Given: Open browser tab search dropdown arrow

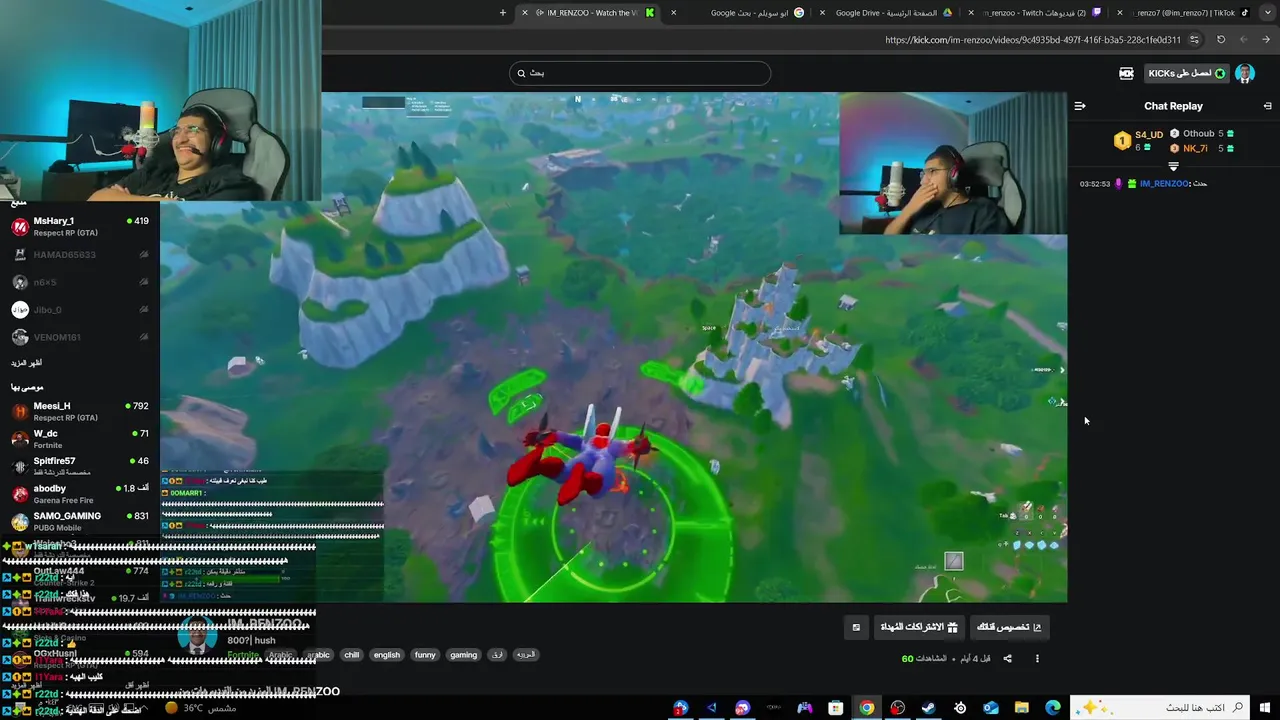Looking at the screenshot, I should point(1266,13).
